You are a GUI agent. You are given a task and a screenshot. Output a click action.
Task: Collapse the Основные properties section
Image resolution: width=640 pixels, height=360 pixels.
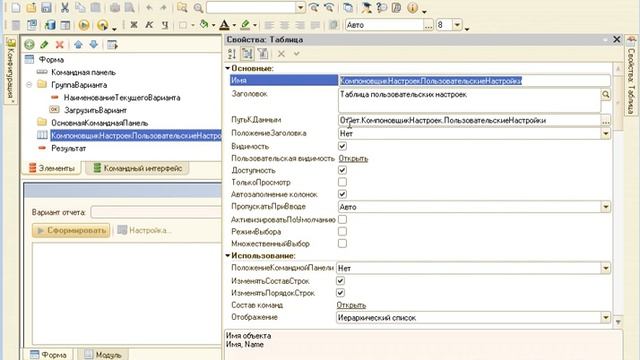[x=228, y=68]
